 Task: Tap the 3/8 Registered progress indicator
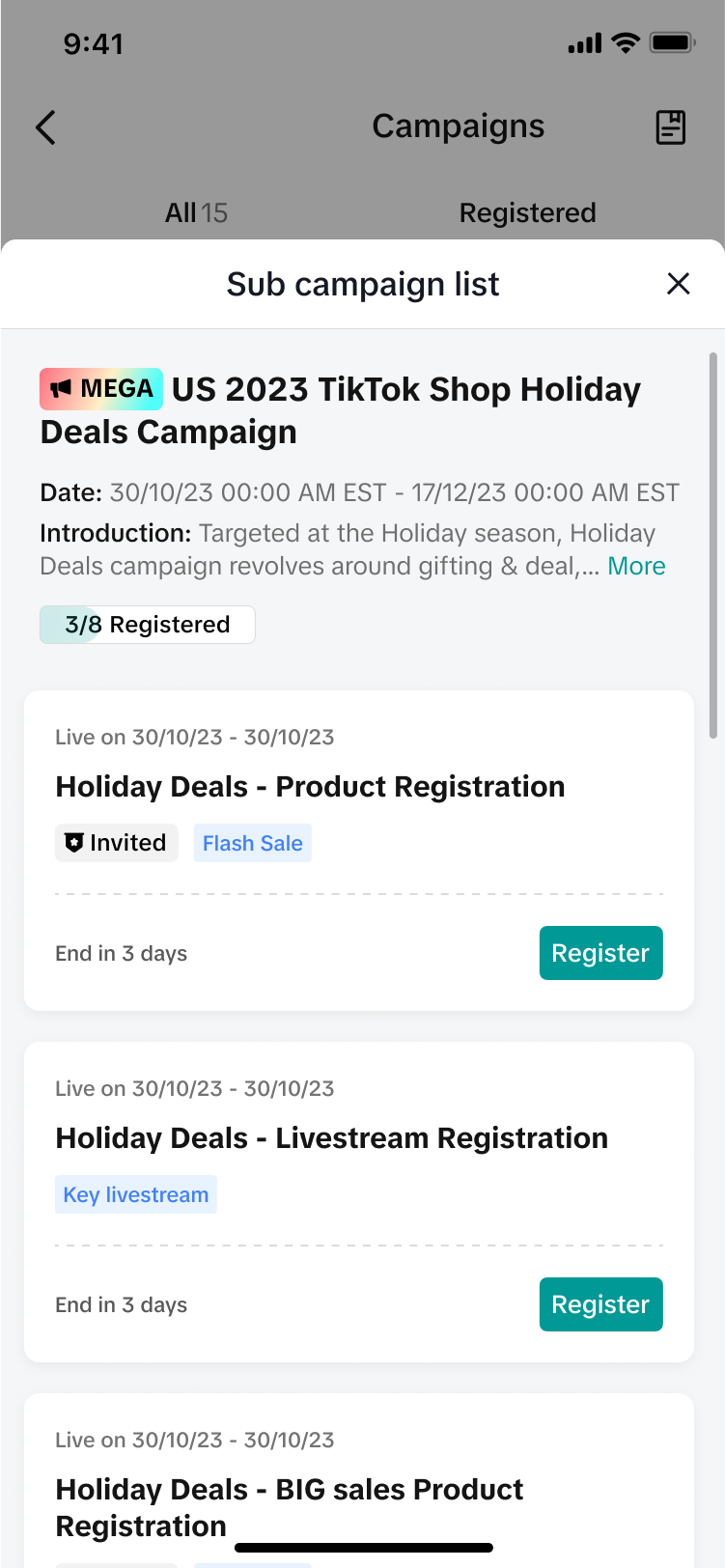[x=148, y=625]
